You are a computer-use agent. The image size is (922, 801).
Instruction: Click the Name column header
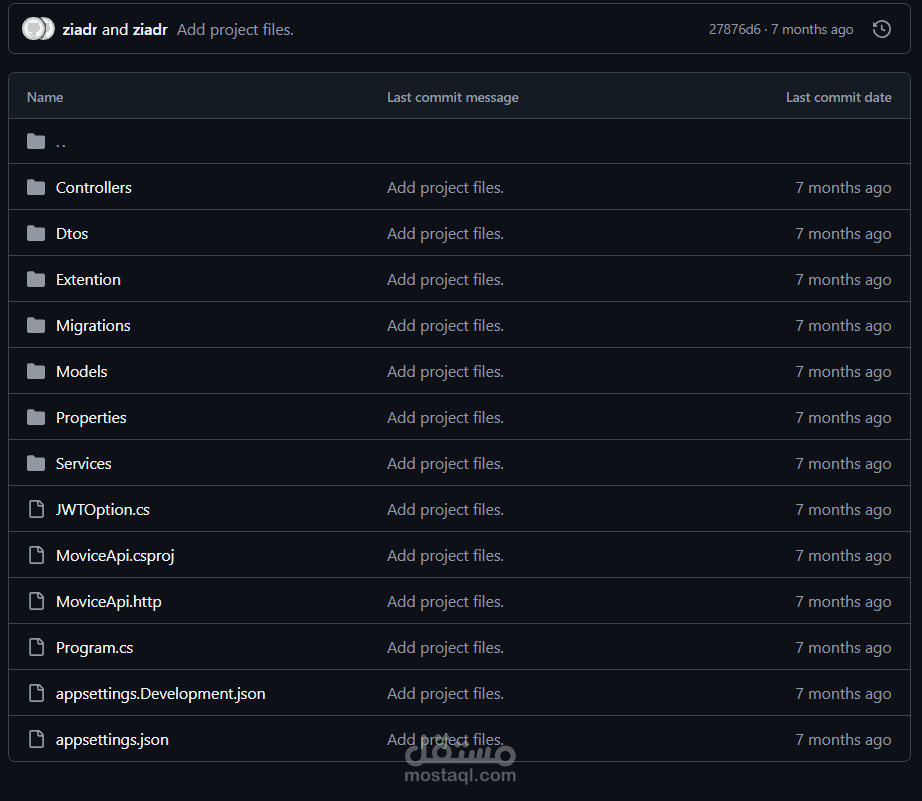(x=45, y=97)
